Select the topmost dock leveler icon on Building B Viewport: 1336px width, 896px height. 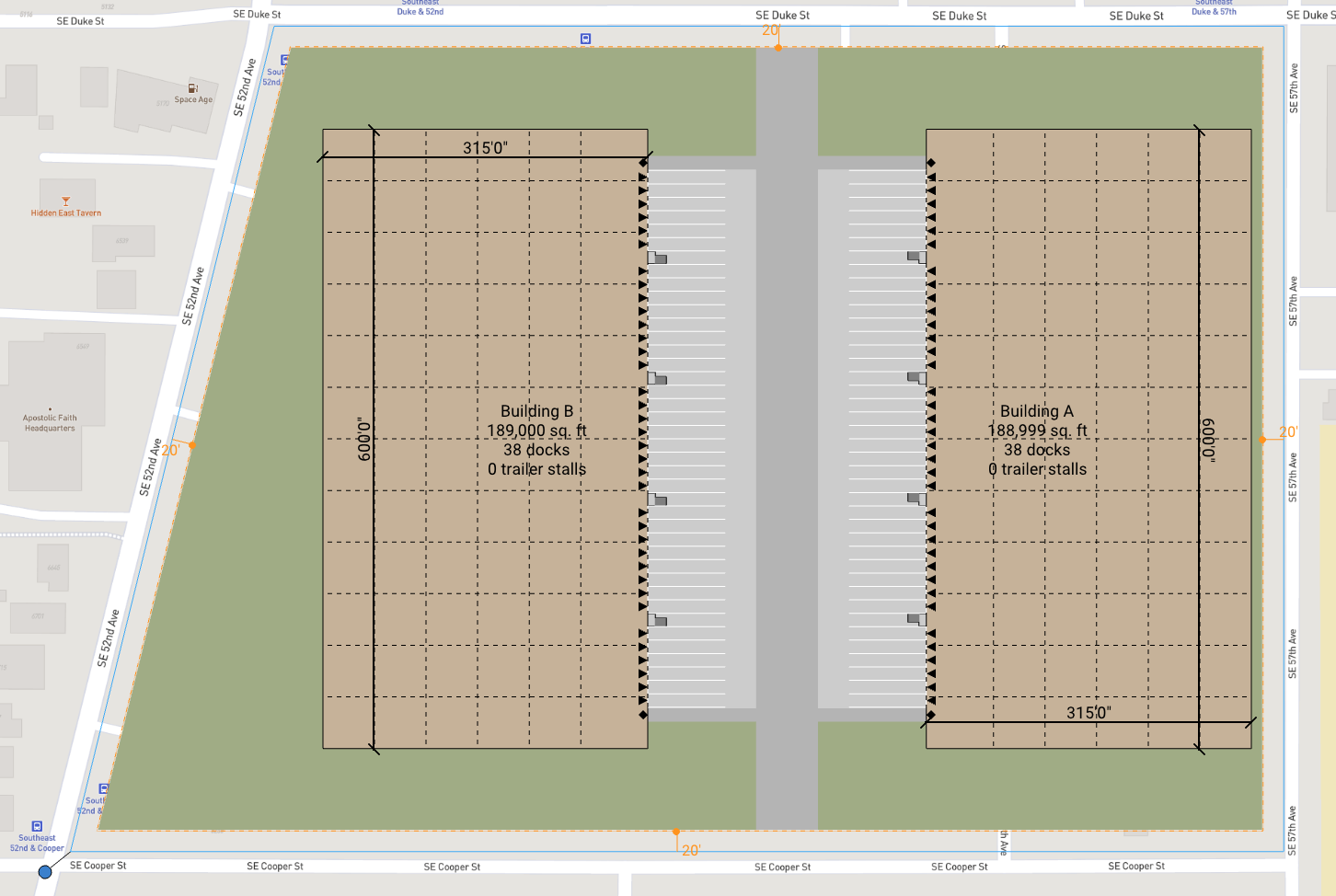[x=659, y=258]
